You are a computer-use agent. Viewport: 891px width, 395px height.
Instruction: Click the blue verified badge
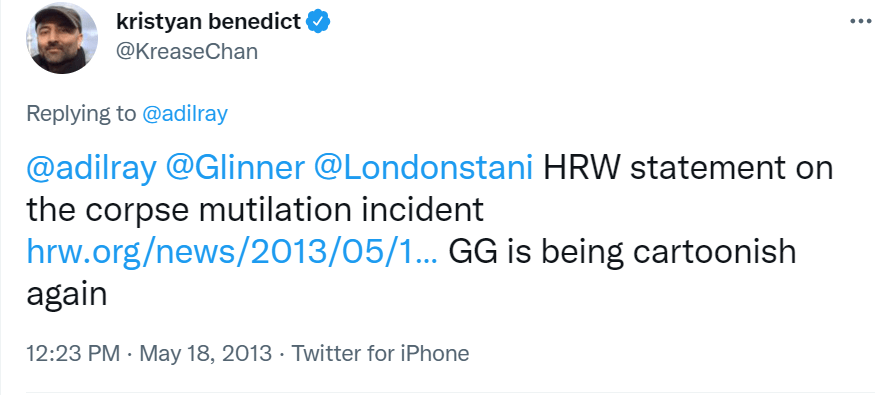pos(318,22)
